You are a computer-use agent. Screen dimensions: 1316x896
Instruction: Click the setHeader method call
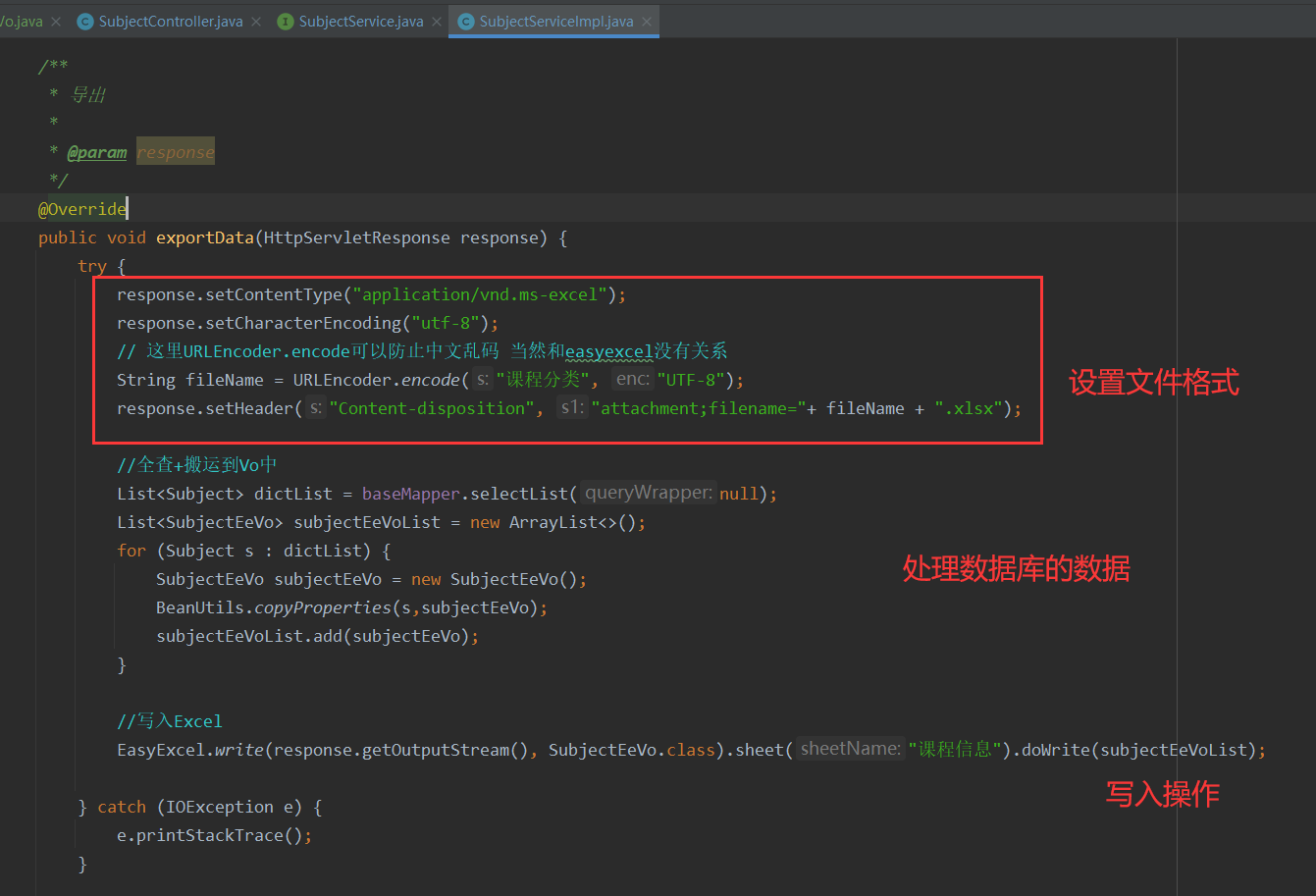click(249, 408)
